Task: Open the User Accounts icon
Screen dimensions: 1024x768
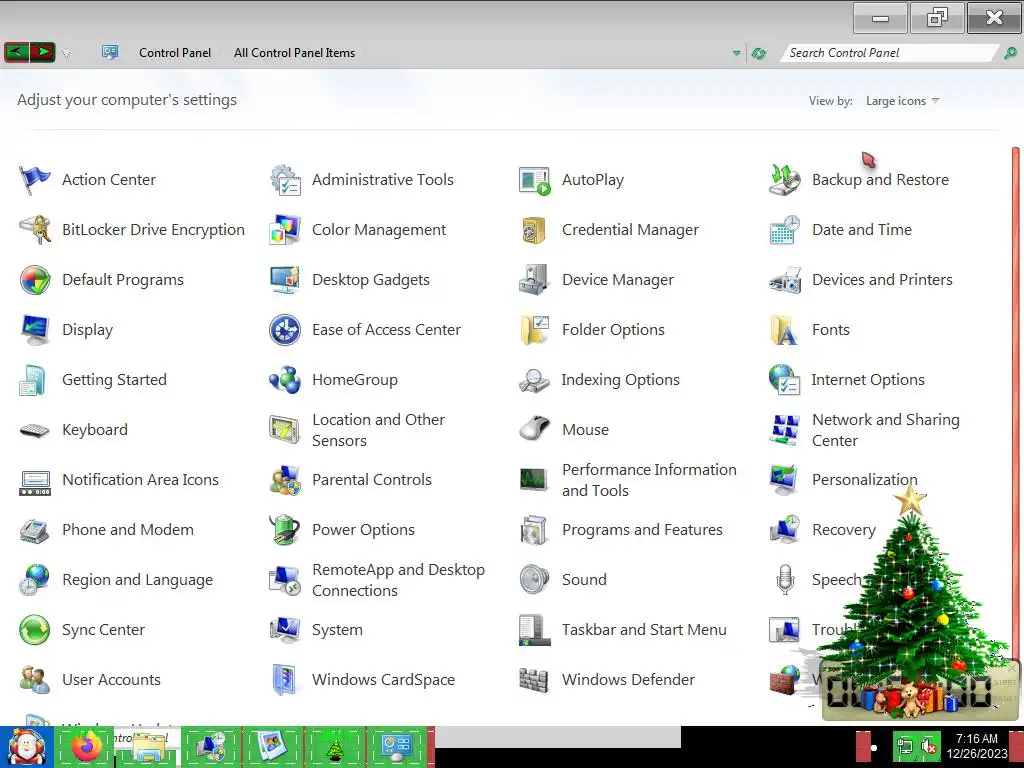Action: point(35,680)
